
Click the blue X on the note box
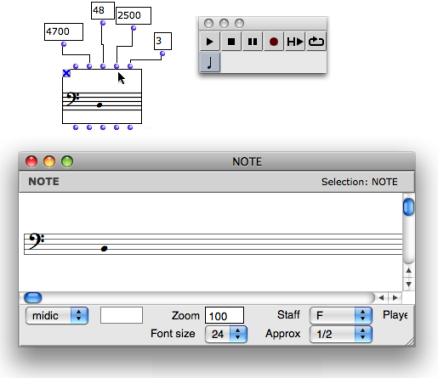click(x=66, y=73)
